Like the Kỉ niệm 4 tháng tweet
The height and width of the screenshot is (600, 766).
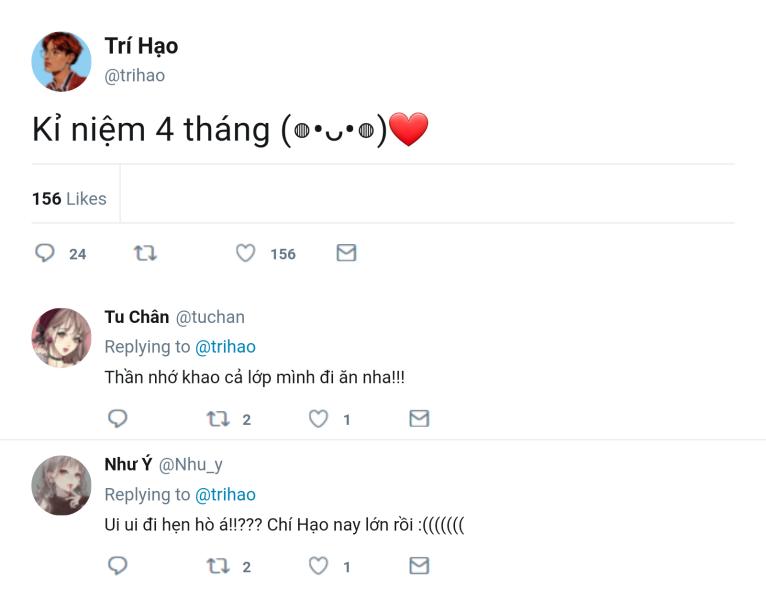pyautogui.click(x=246, y=253)
